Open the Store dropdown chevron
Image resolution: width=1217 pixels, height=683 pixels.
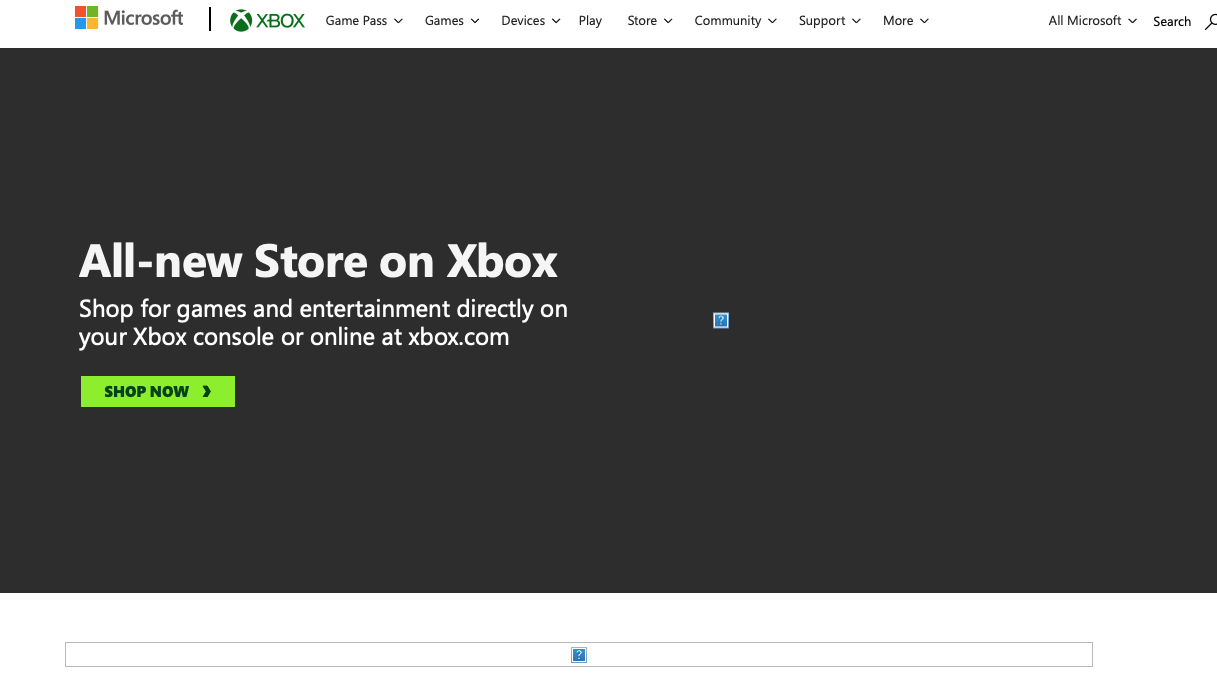pyautogui.click(x=667, y=20)
